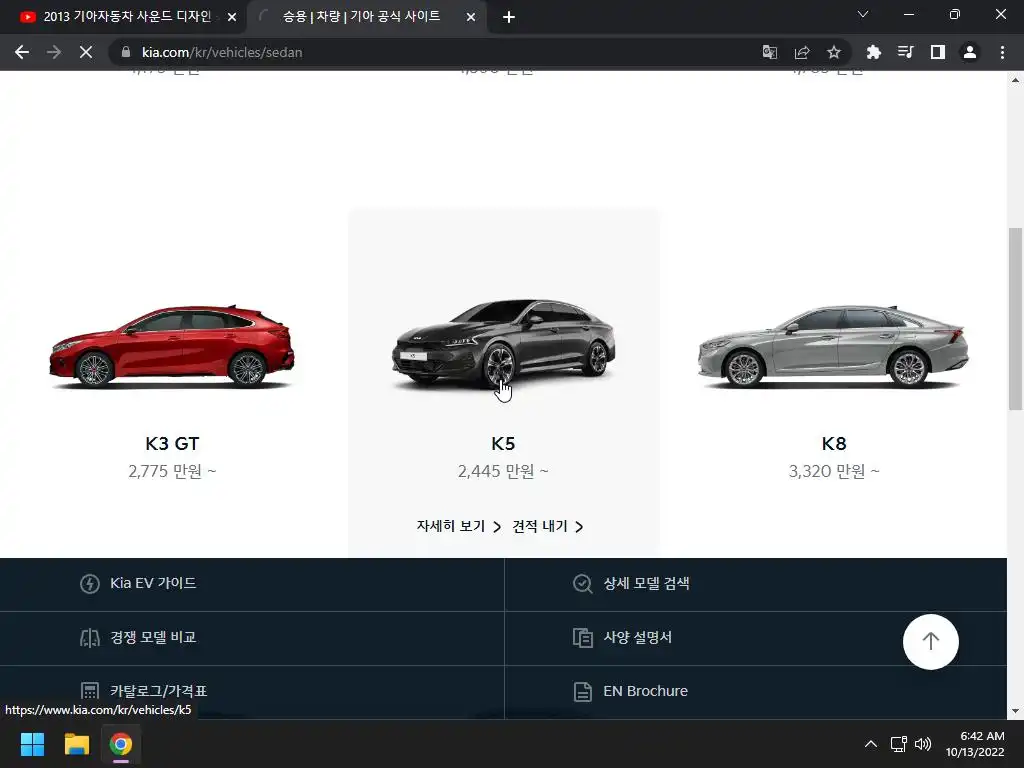This screenshot has height=768, width=1024.
Task: Click the browser forward arrow
Action: coord(54,52)
